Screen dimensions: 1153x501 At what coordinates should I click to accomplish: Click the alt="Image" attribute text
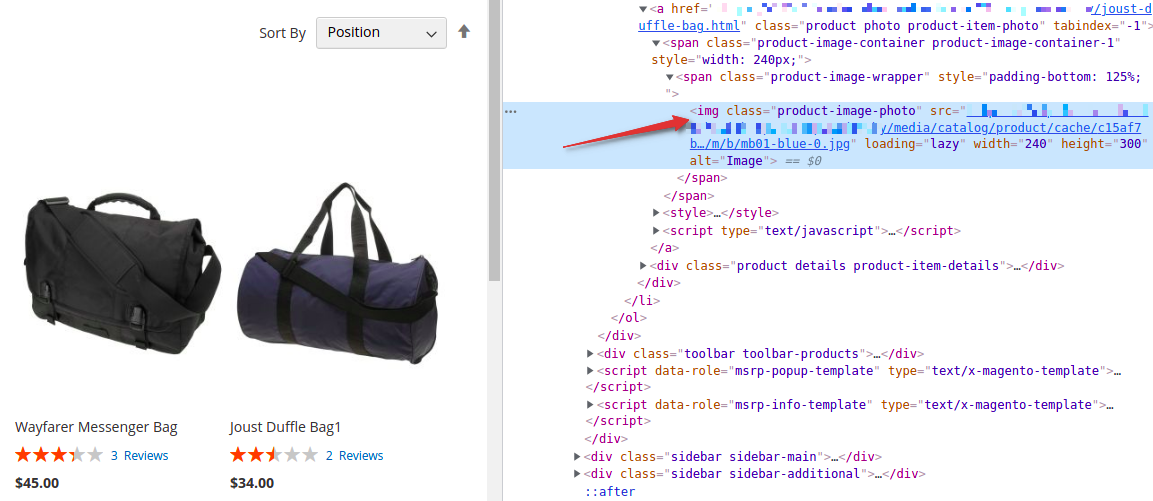tap(729, 160)
